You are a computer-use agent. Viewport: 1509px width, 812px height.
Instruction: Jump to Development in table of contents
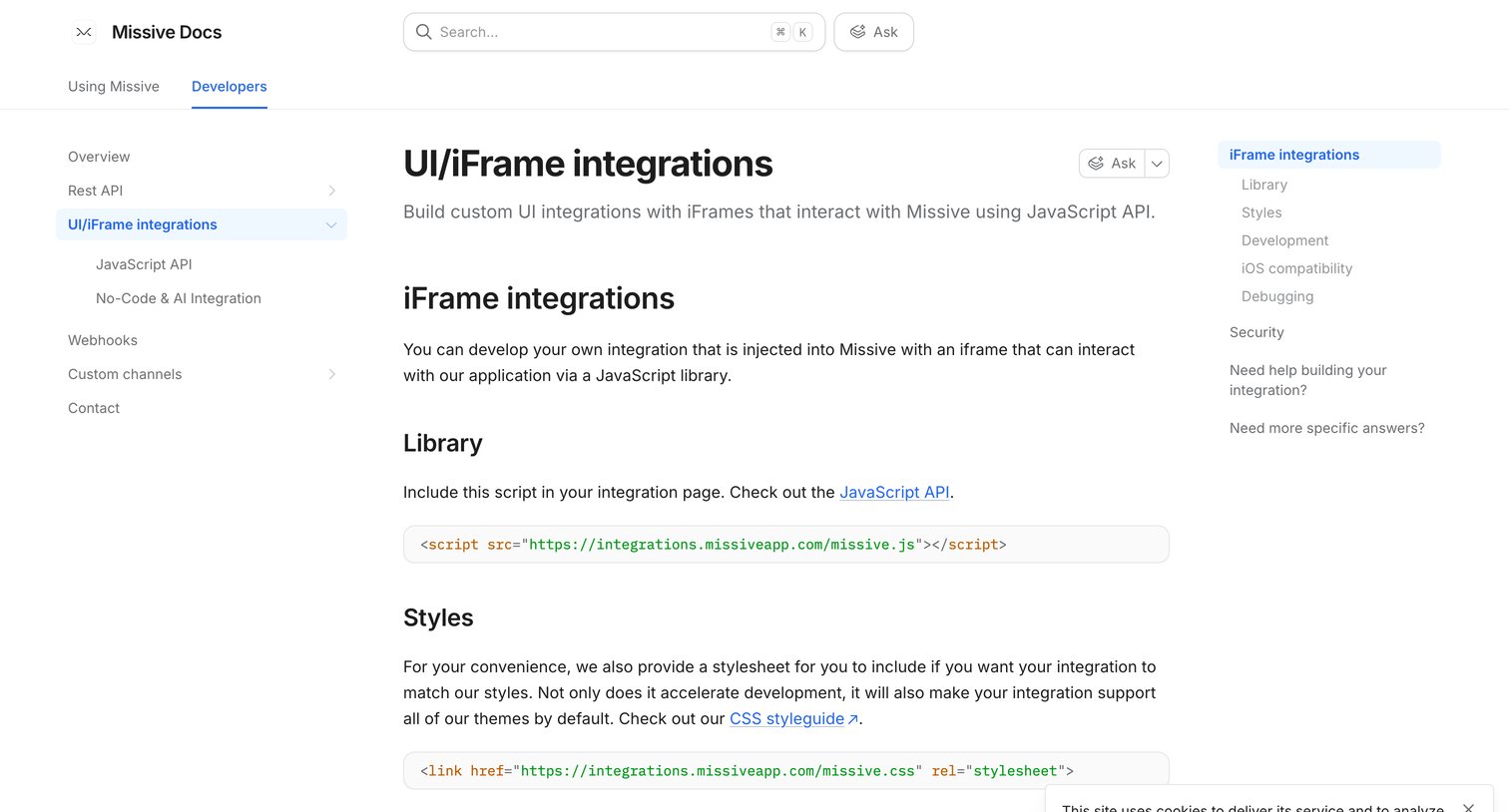click(1285, 240)
